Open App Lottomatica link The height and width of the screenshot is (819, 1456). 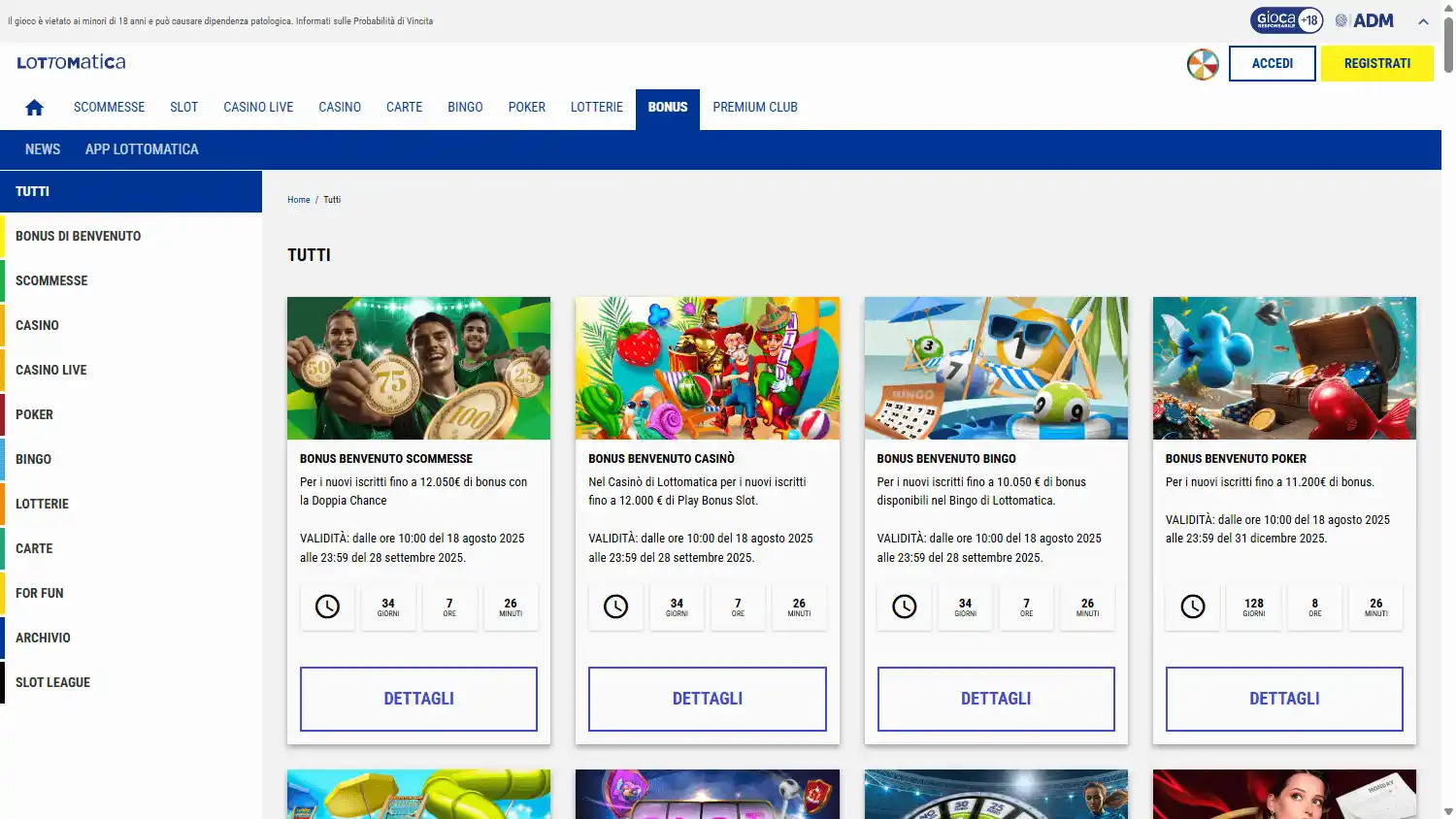coord(142,149)
